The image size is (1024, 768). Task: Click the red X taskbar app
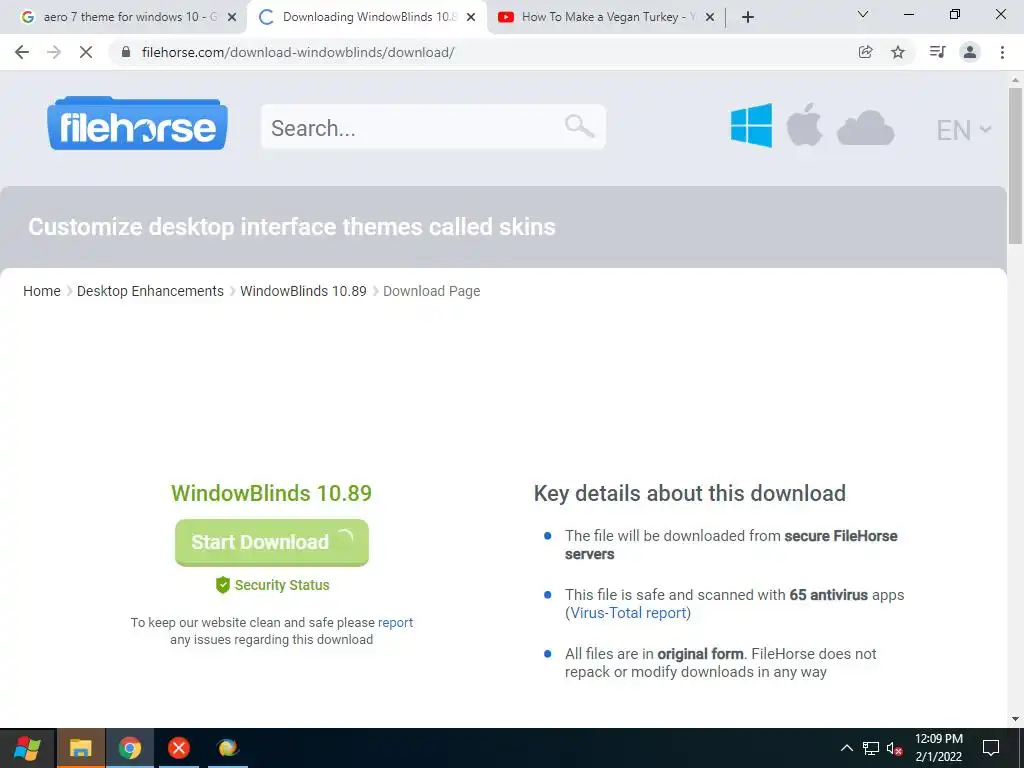pyautogui.click(x=178, y=748)
